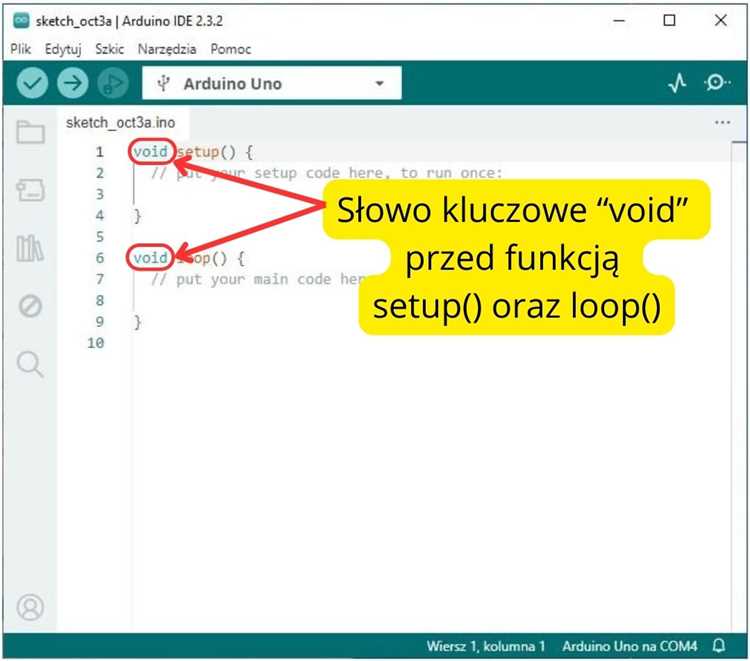Image resolution: width=750 pixels, height=661 pixels.
Task: Open the Search sidebar panel
Action: click(30, 364)
